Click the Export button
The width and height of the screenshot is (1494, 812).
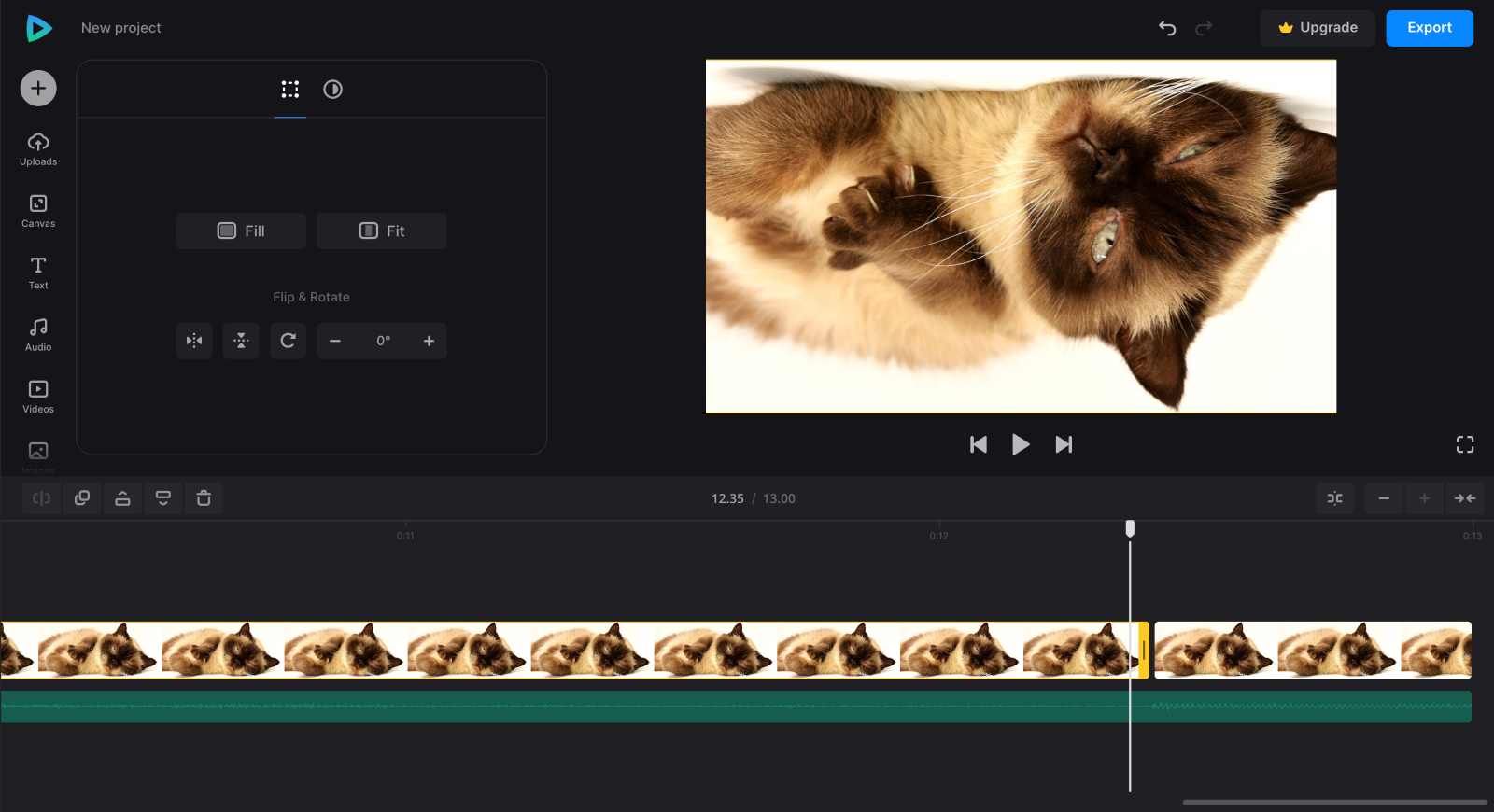click(x=1429, y=28)
